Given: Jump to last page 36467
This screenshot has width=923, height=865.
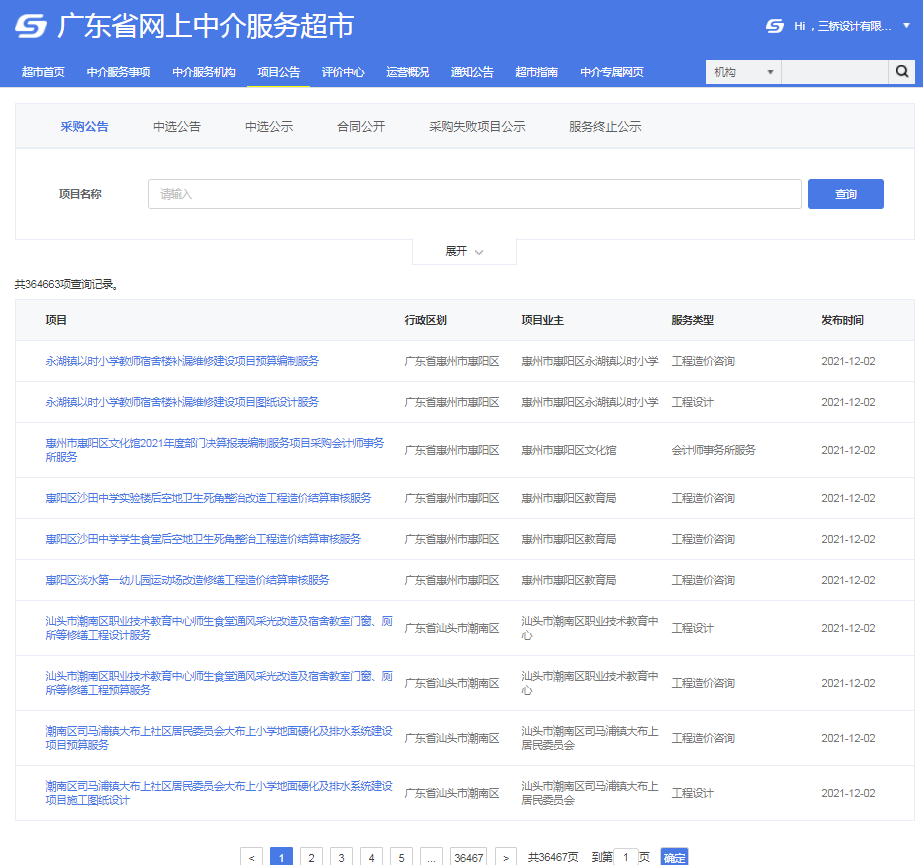Looking at the screenshot, I should click(468, 857).
